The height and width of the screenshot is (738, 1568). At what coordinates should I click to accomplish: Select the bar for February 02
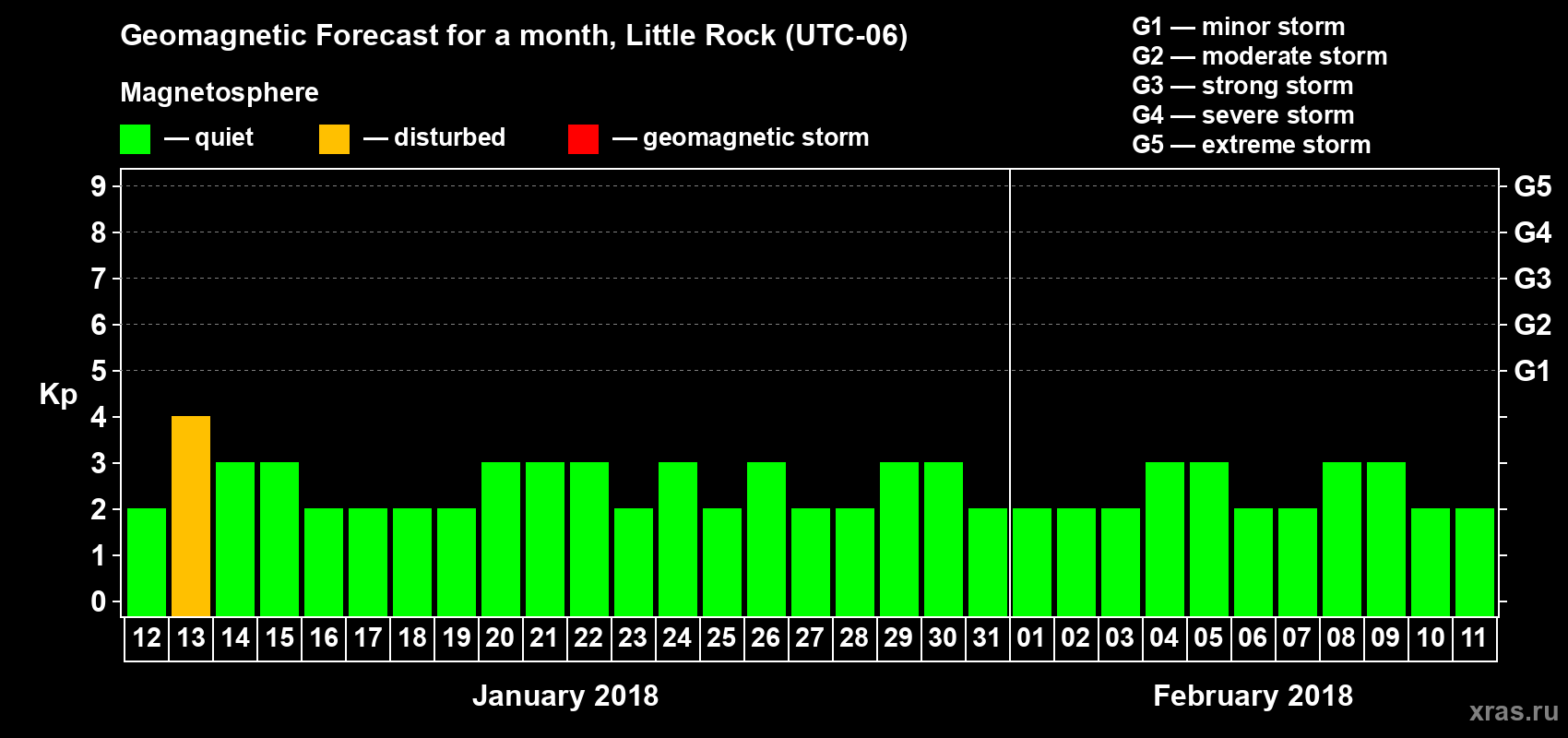[x=1076, y=562]
